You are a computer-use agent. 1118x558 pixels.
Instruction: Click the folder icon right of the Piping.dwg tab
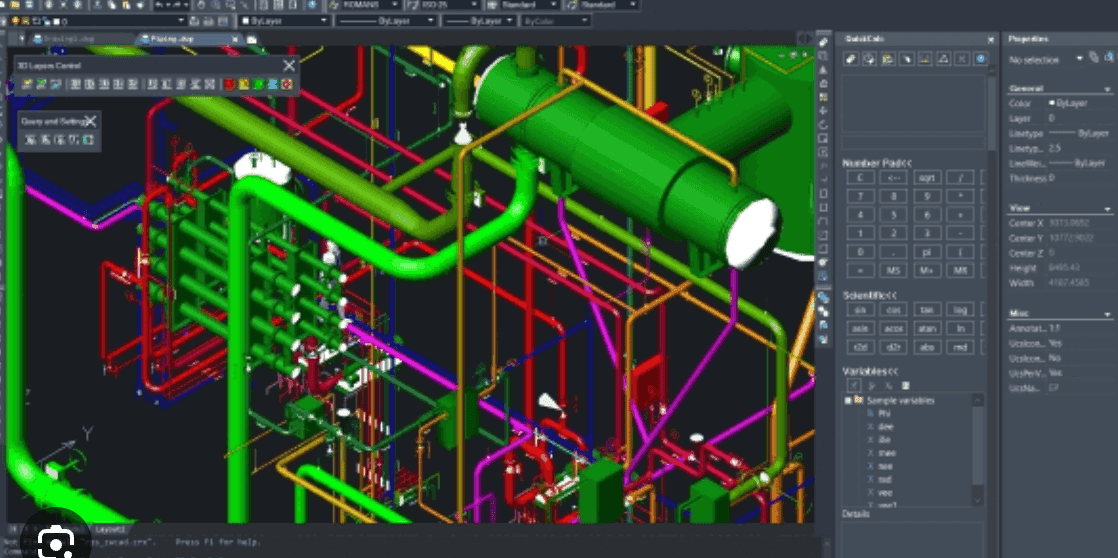coord(252,39)
